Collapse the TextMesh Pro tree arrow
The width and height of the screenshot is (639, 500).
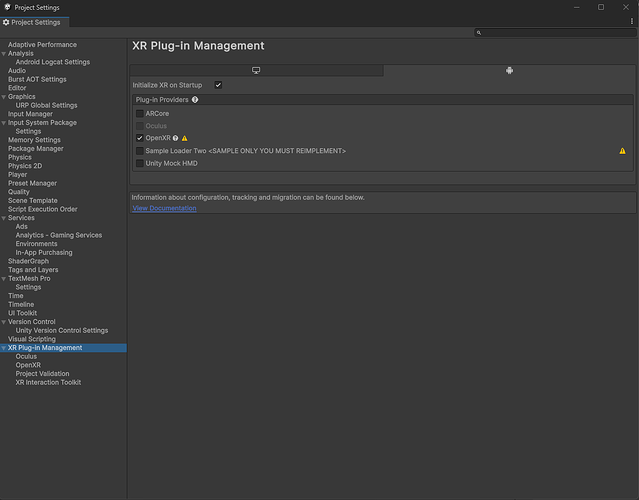click(x=4, y=279)
